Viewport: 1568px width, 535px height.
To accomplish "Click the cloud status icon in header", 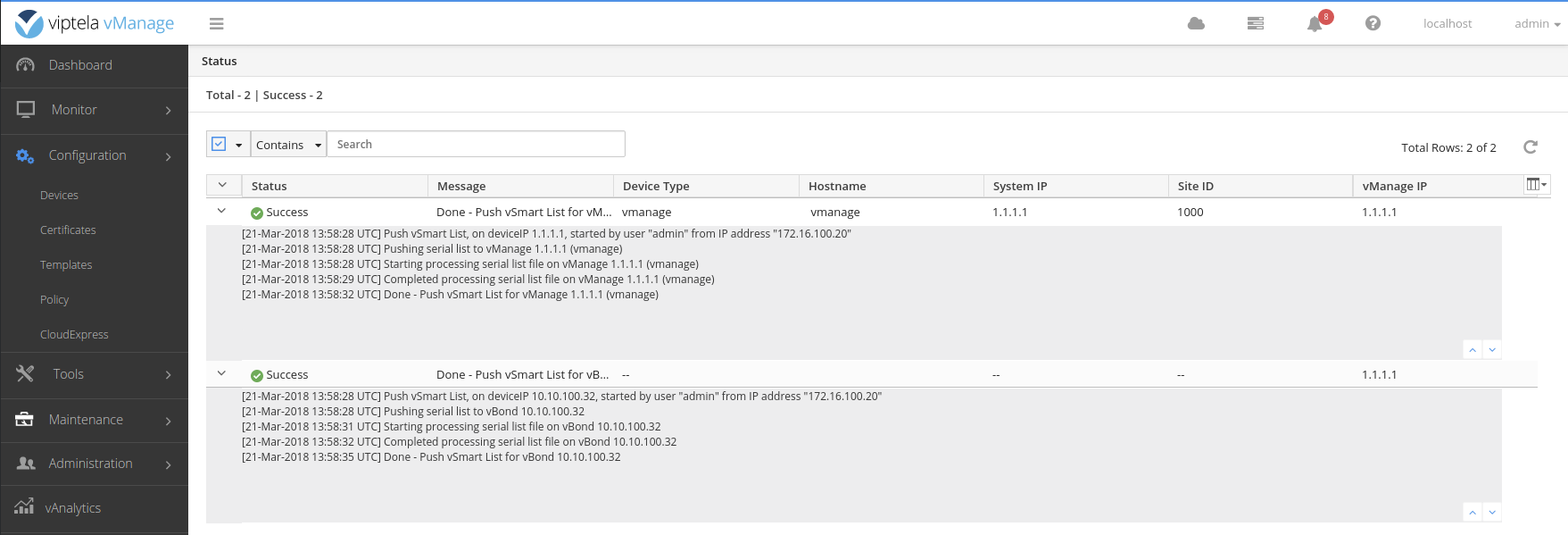I will pyautogui.click(x=1196, y=23).
